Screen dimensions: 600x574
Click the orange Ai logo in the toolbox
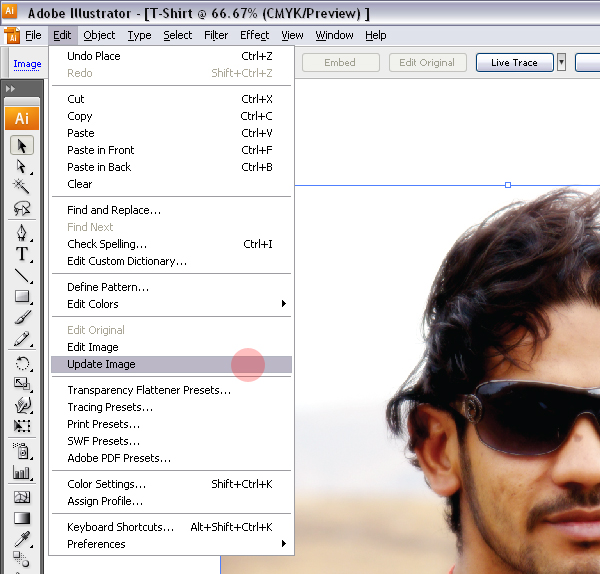coord(22,118)
